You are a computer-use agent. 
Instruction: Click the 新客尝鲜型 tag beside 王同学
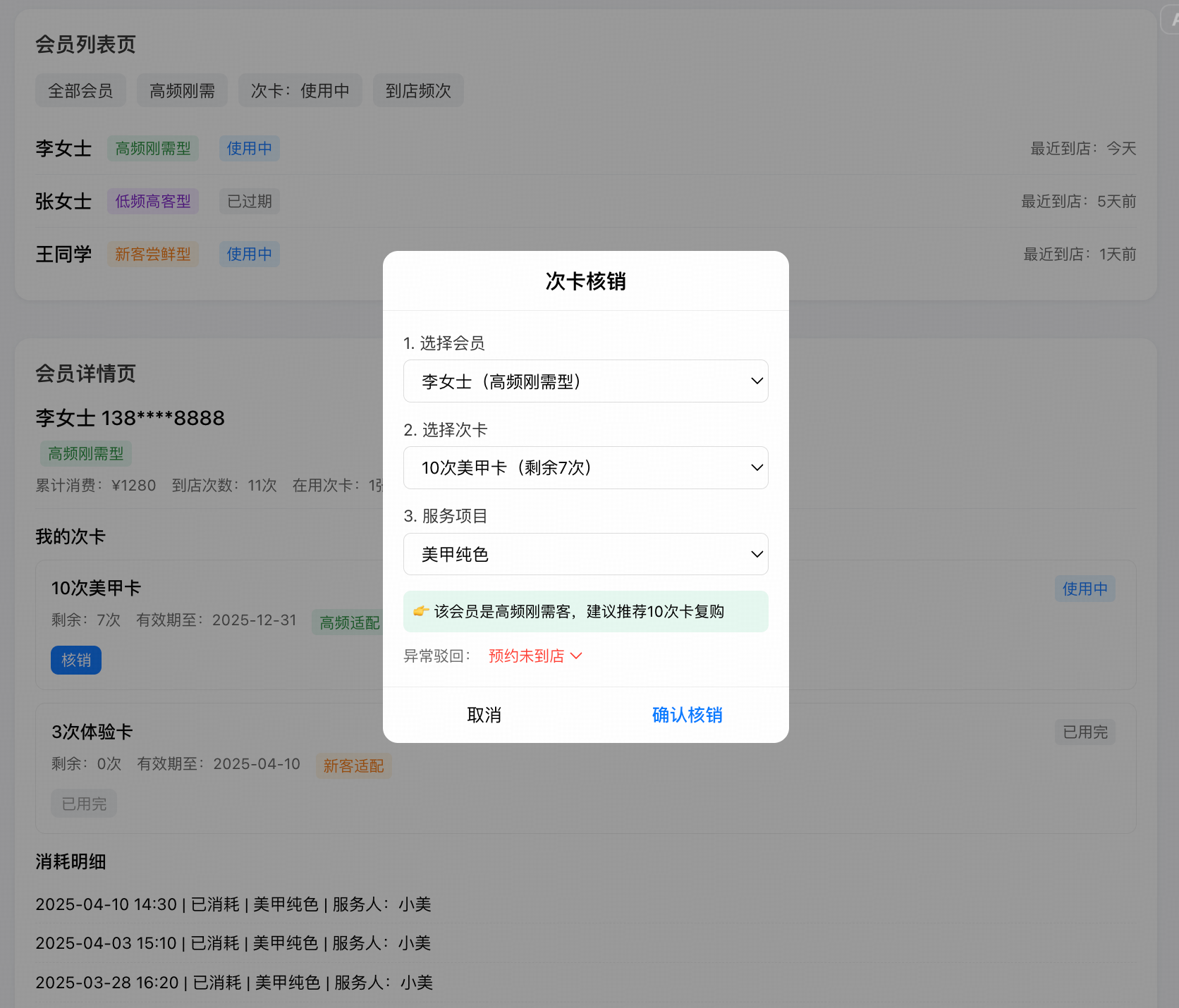click(153, 254)
